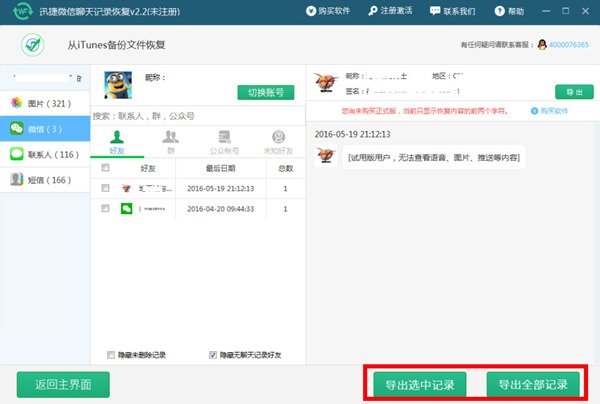
Task: Click the contacts green icon in sidebar
Action: (x=16, y=154)
